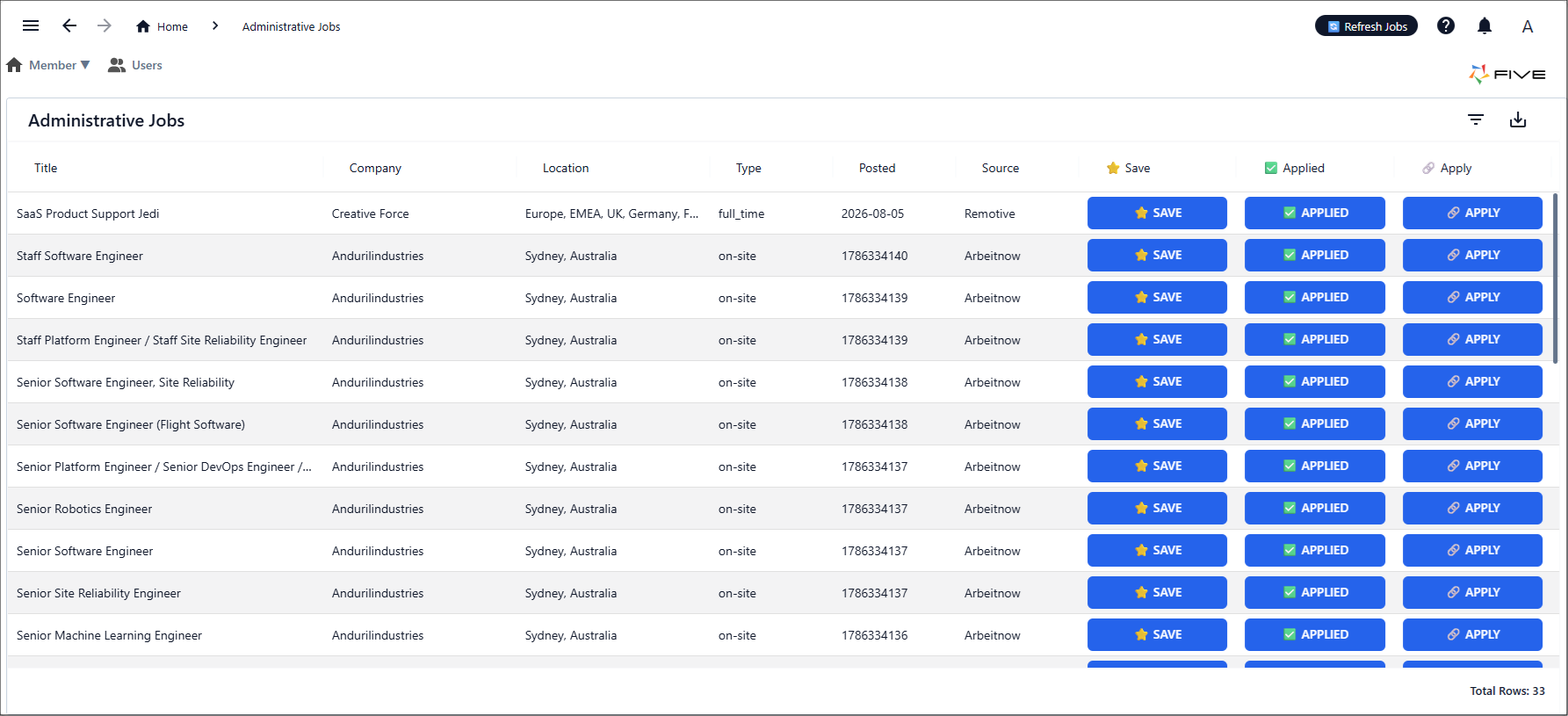Save the Staff Software Engineer job
Viewport: 1568px width, 716px height.
(1157, 255)
